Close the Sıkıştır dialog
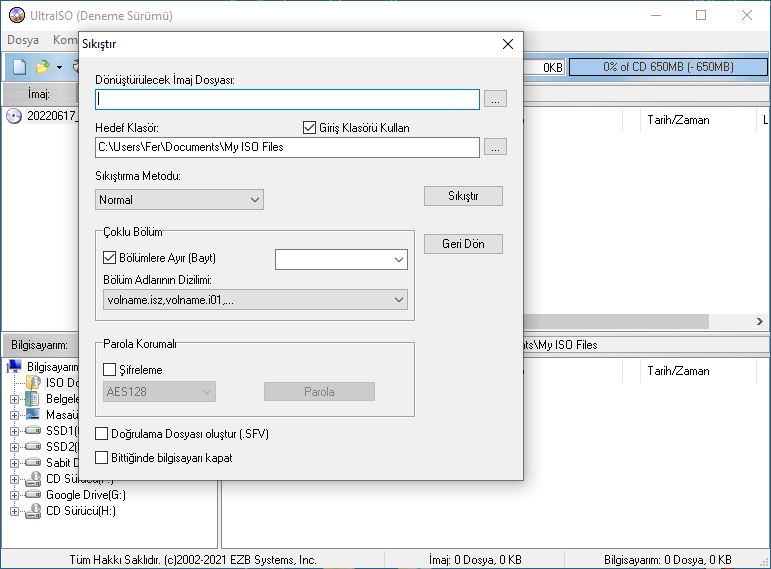The image size is (771, 569). pyautogui.click(x=508, y=44)
